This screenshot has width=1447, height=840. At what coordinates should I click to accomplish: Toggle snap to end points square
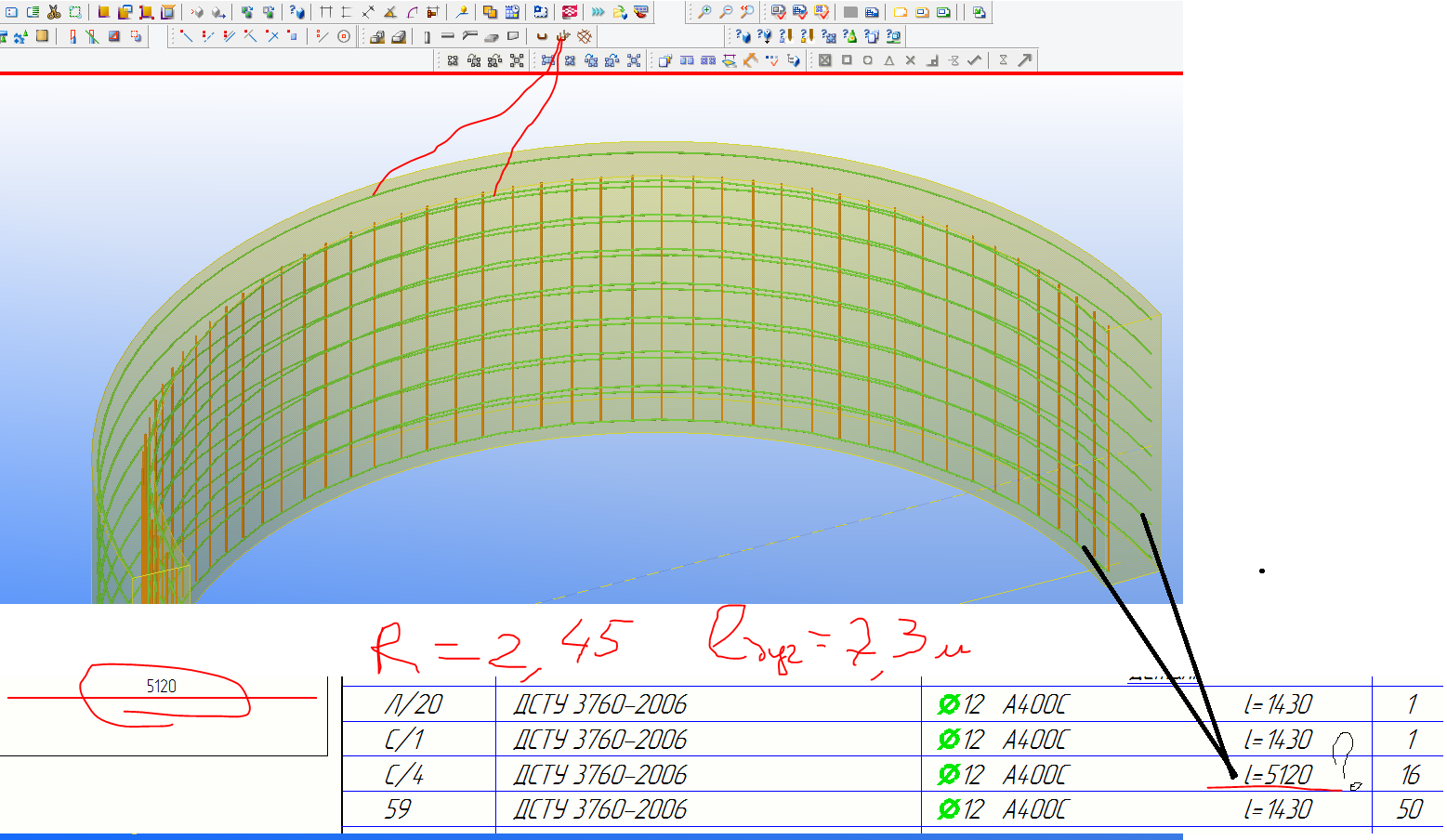pos(847,60)
